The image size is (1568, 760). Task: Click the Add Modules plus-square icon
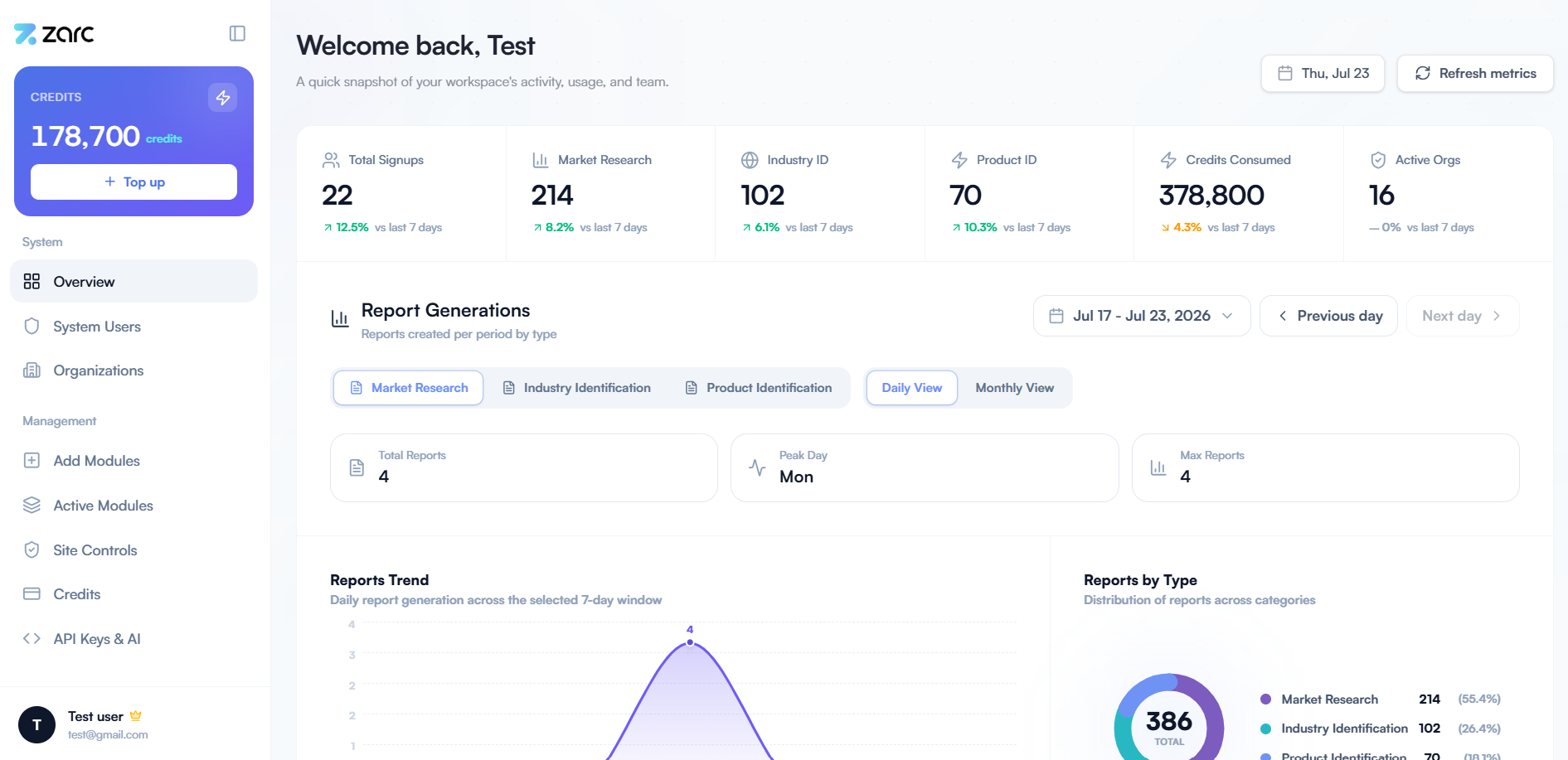pyautogui.click(x=32, y=460)
